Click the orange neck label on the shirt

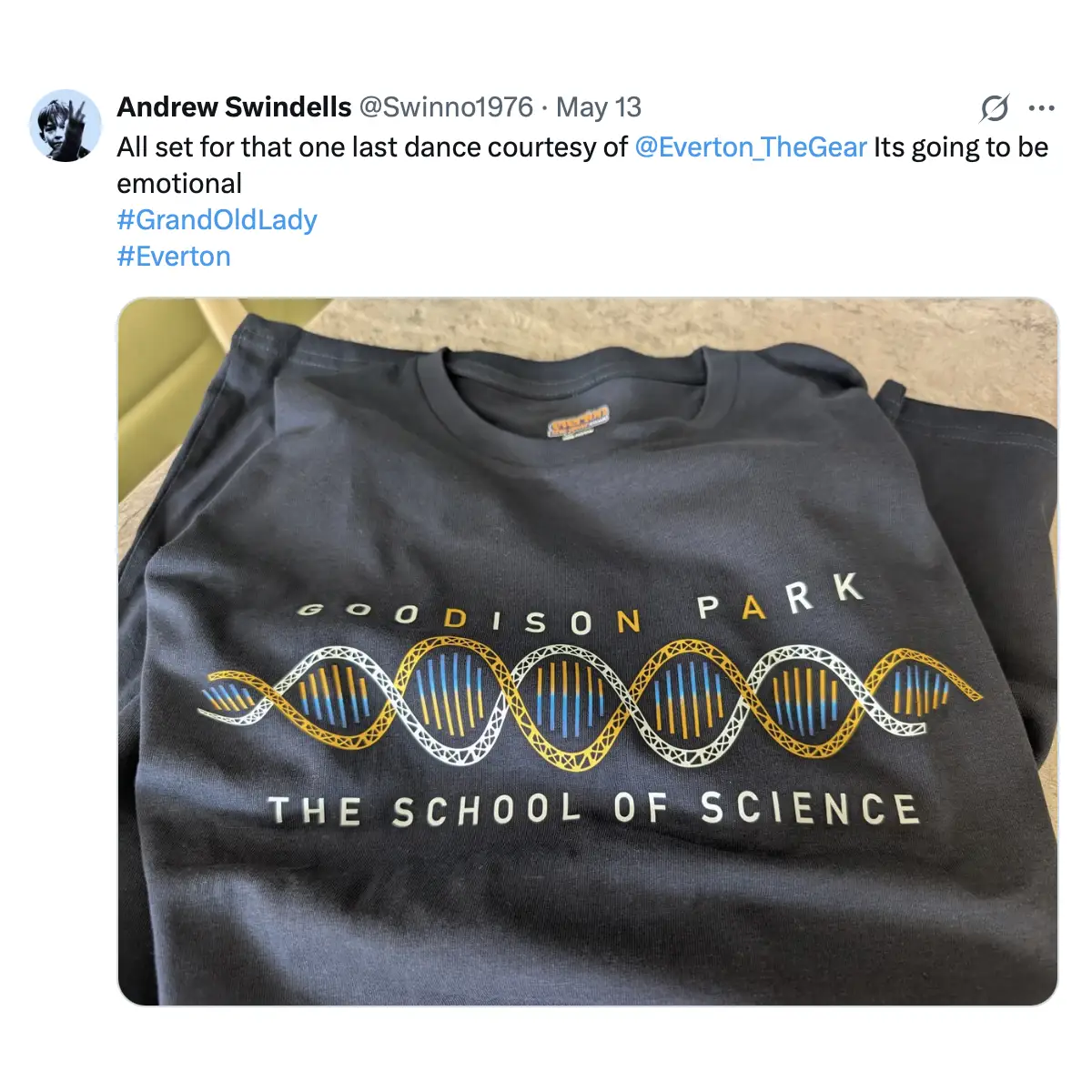577,424
